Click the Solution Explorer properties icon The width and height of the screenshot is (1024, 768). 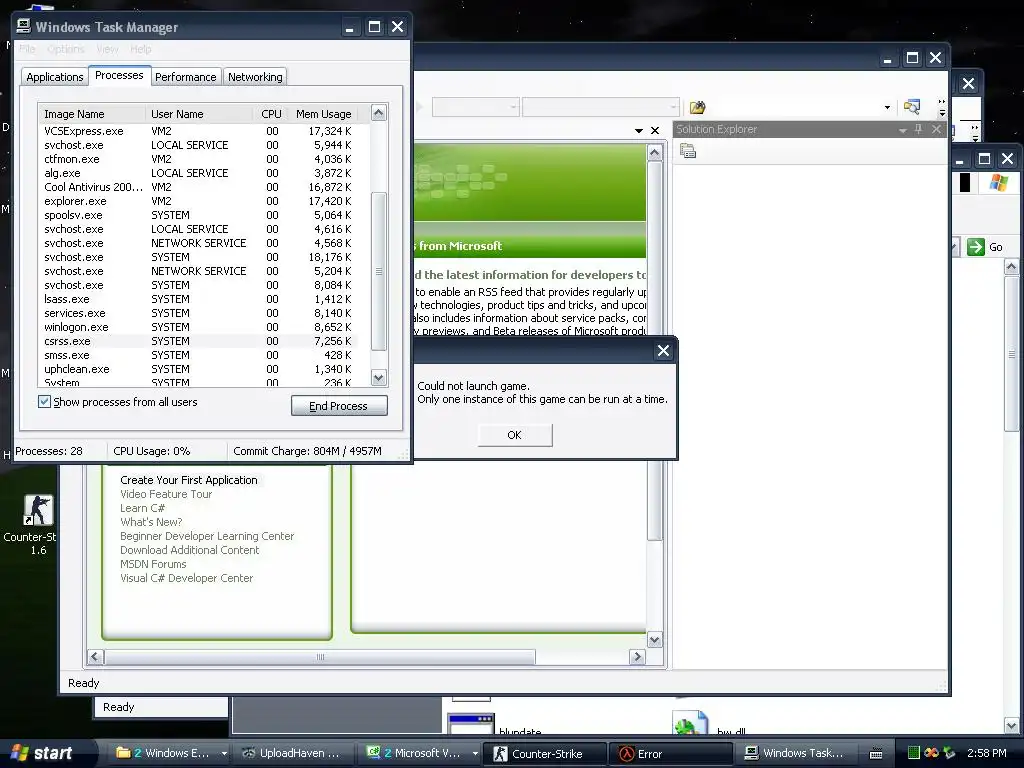(x=688, y=152)
